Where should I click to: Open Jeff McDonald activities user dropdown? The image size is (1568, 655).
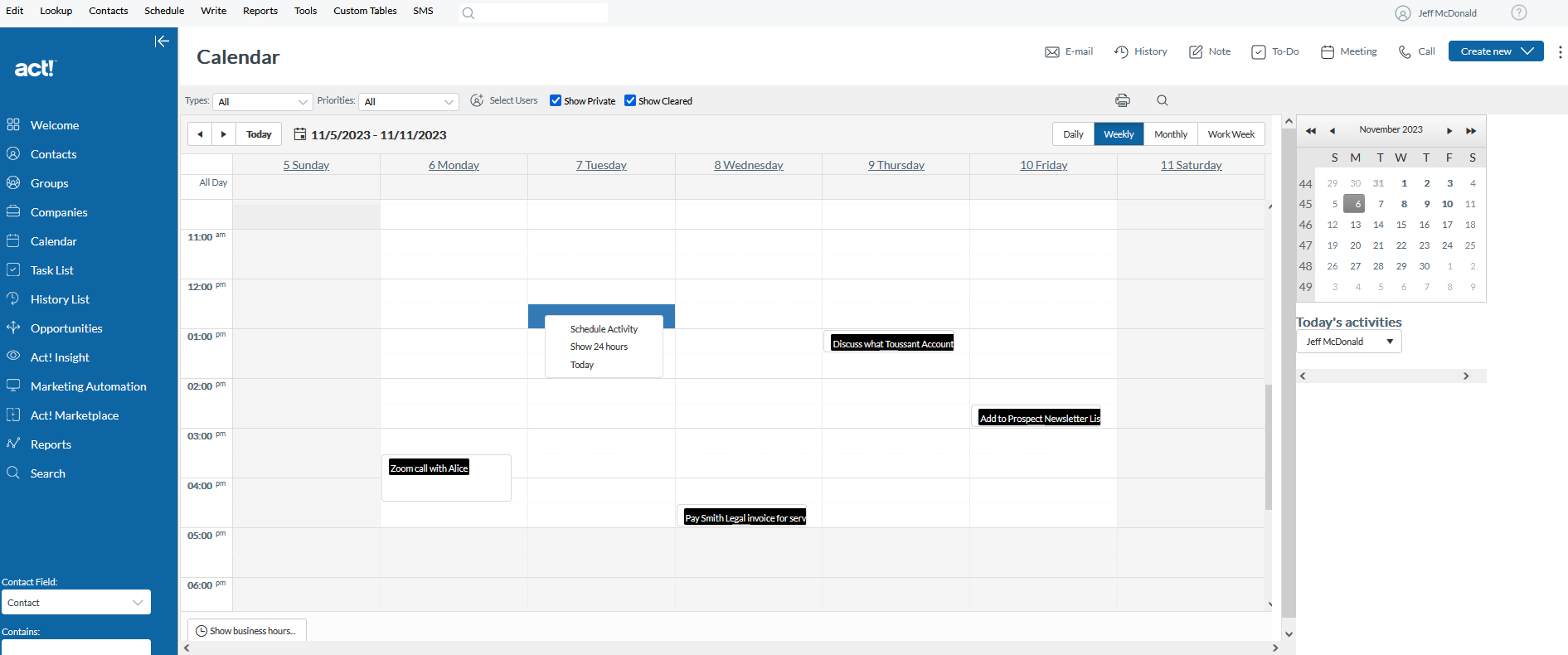pyautogui.click(x=1349, y=342)
